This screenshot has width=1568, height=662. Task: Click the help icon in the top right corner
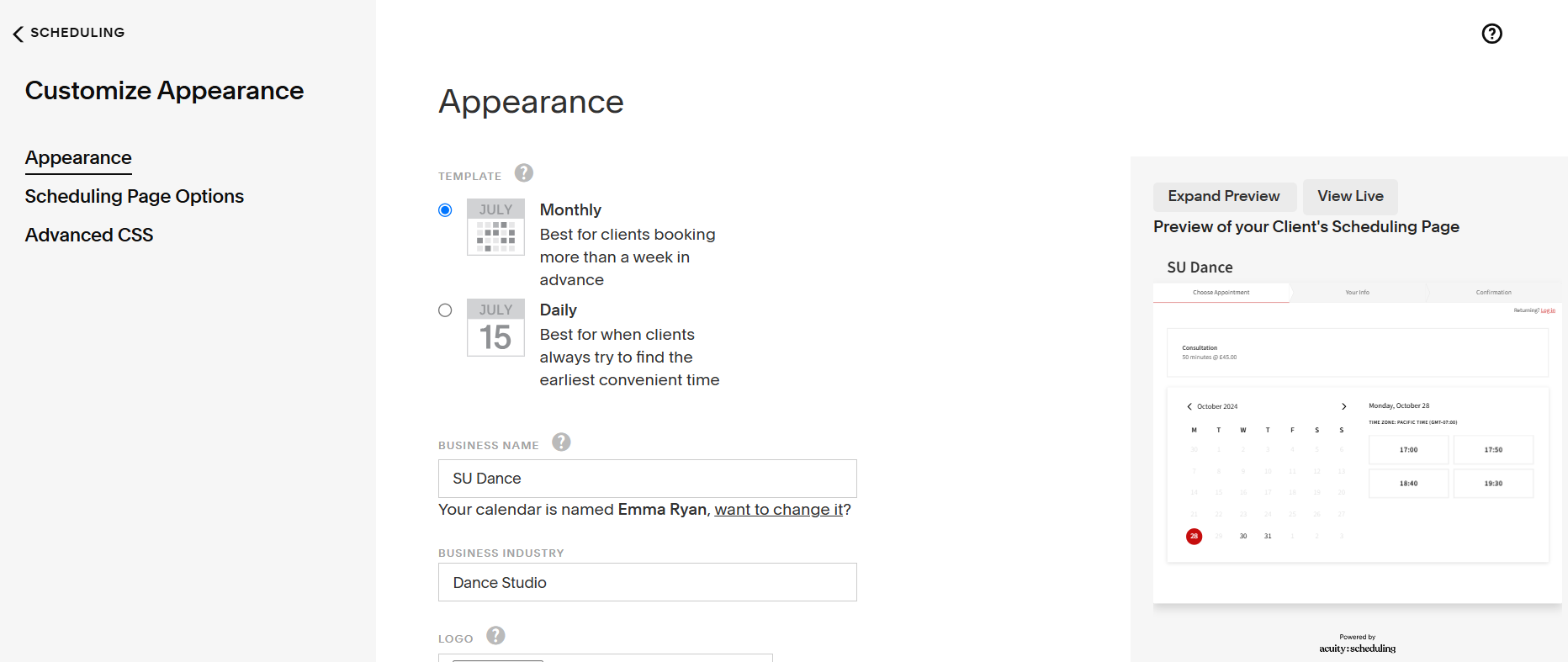(x=1492, y=34)
